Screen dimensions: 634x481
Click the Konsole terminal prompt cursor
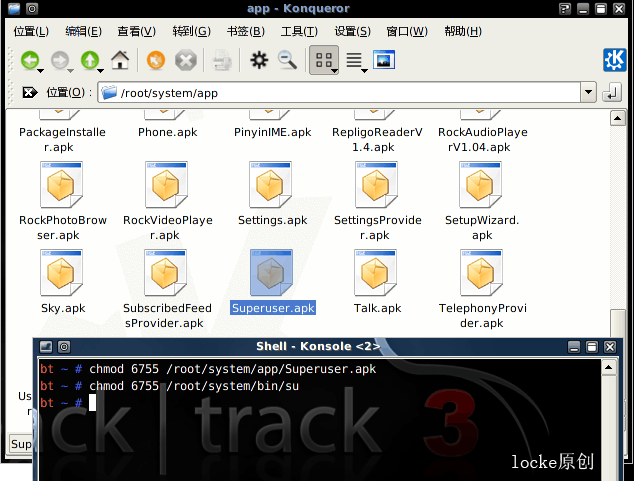tap(92, 403)
